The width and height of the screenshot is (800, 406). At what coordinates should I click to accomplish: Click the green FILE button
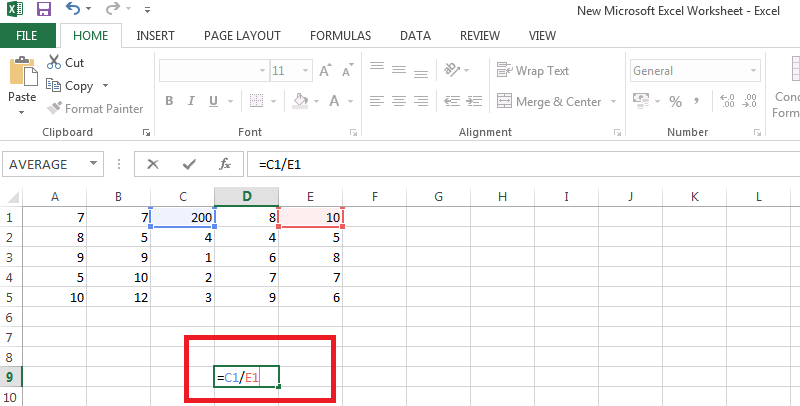(x=27, y=35)
